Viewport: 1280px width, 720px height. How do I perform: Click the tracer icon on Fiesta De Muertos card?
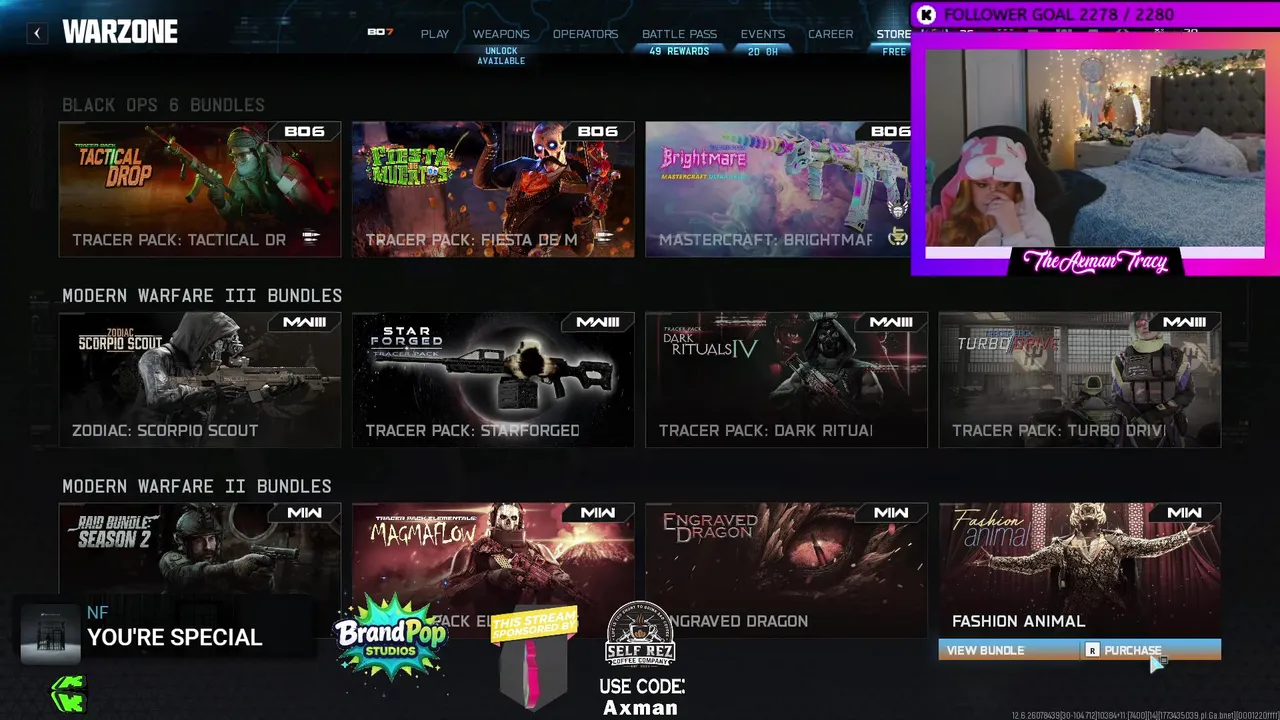[604, 238]
